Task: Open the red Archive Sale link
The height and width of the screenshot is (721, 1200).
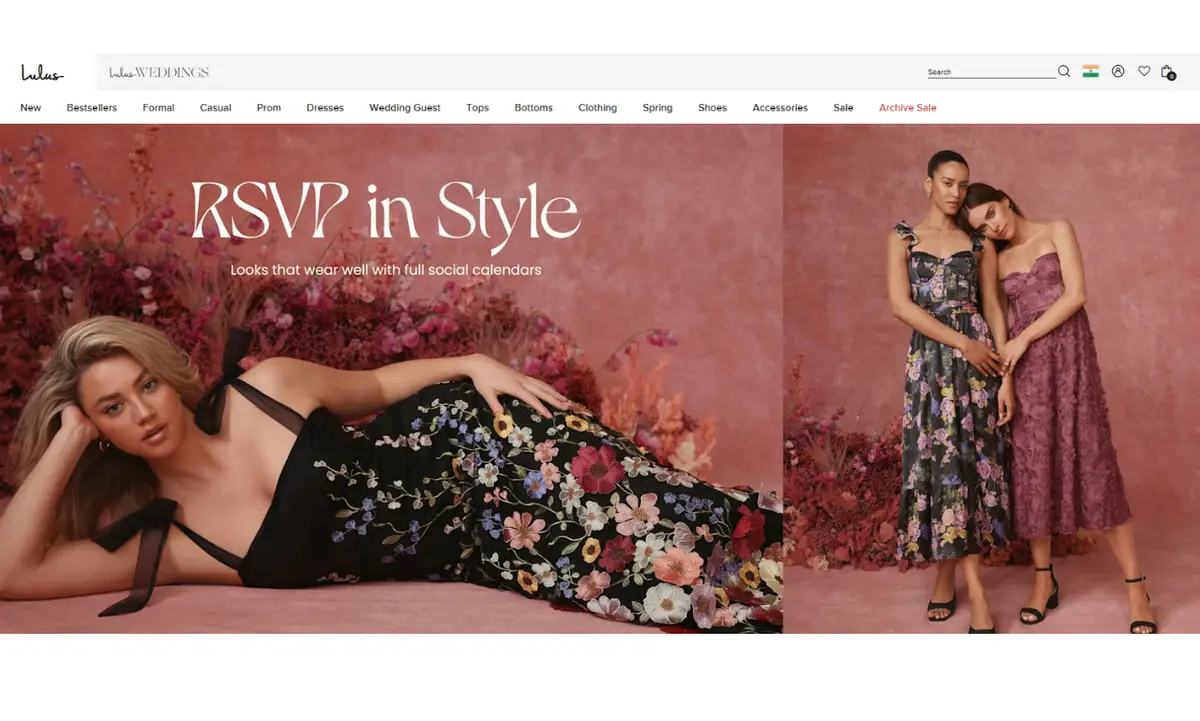Action: 907,108
